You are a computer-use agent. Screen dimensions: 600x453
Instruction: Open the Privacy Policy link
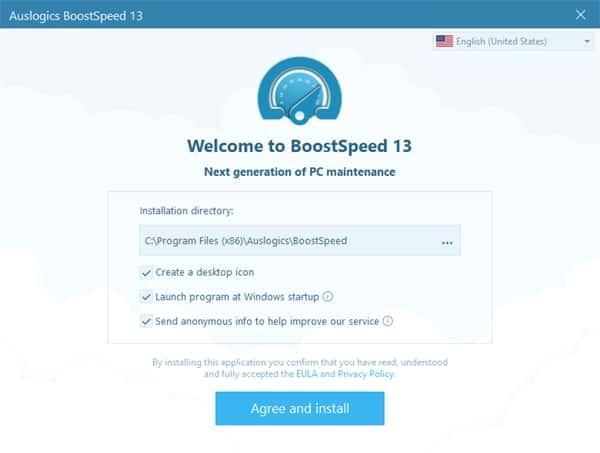(x=365, y=374)
